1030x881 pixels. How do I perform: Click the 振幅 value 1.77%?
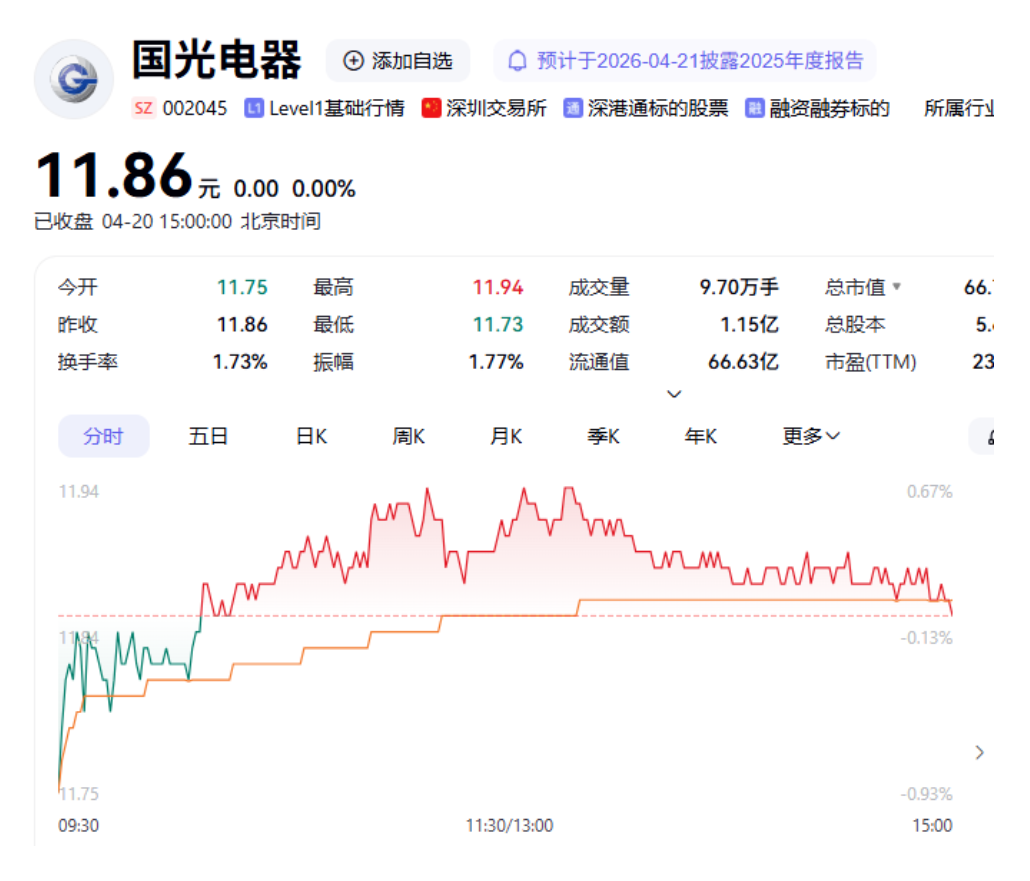coord(496,362)
